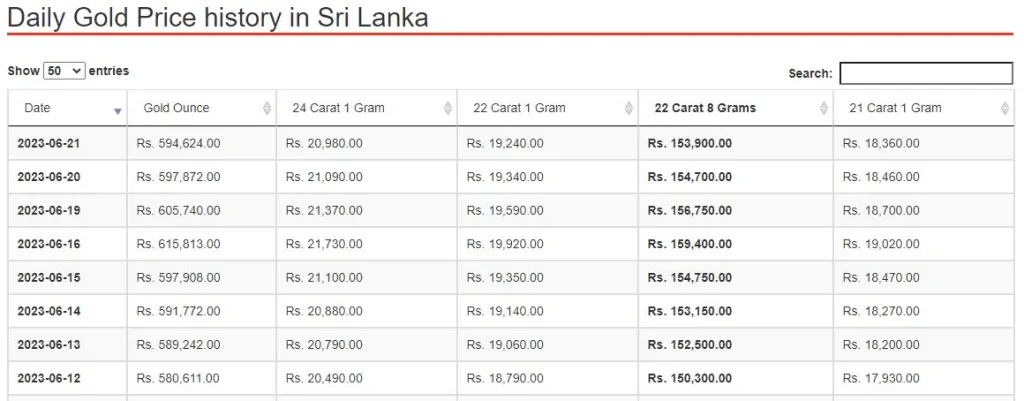
Task: Click the 22 Carat 1 Gram sort icon
Action: coord(628,108)
